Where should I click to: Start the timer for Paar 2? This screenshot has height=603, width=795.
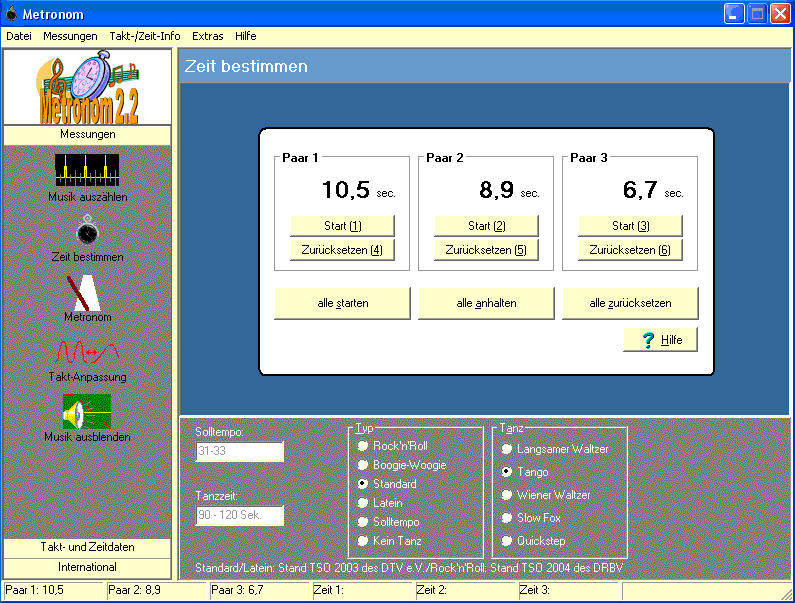pos(486,226)
